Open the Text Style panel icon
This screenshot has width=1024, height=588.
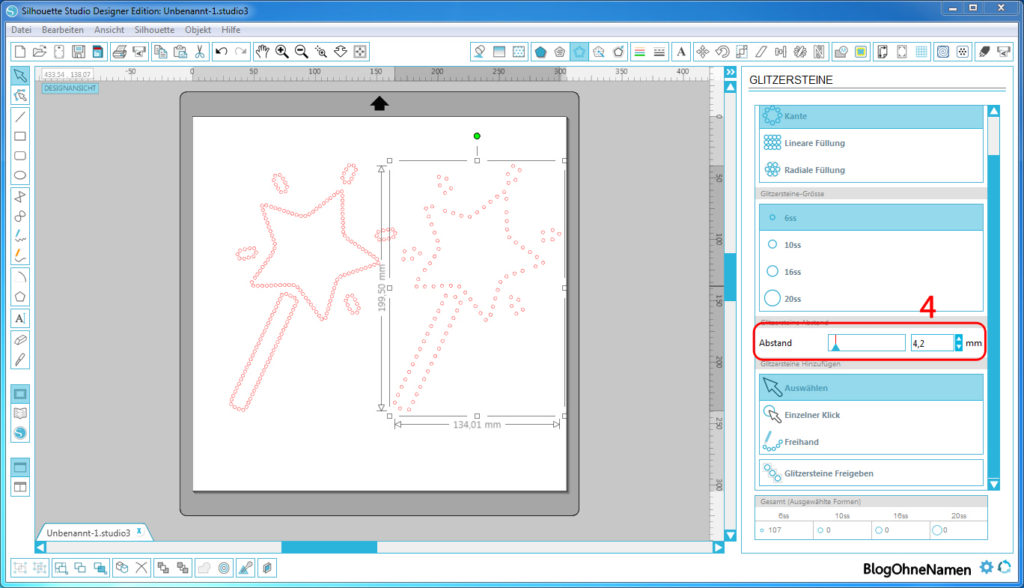680,51
